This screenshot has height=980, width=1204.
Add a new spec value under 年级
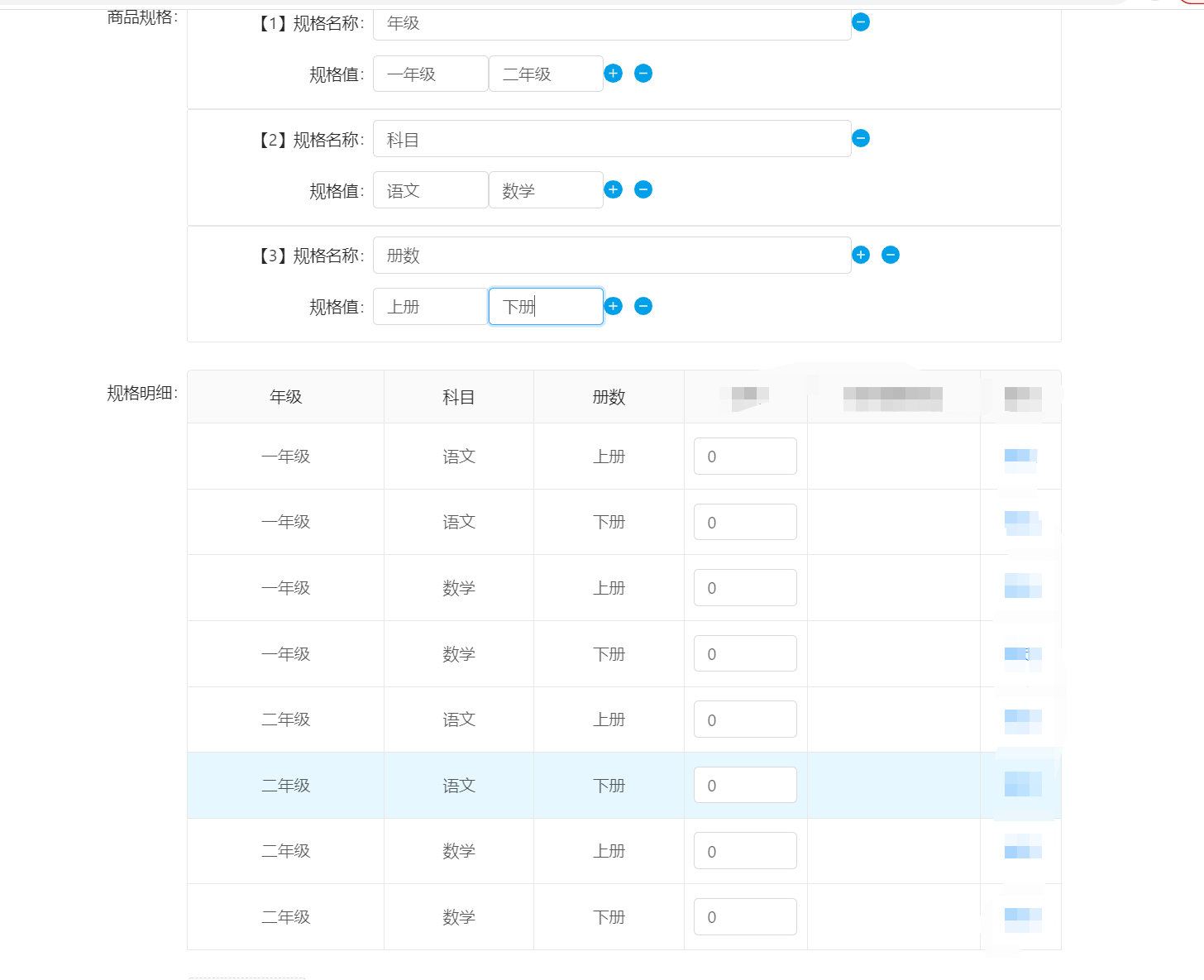pyautogui.click(x=613, y=73)
